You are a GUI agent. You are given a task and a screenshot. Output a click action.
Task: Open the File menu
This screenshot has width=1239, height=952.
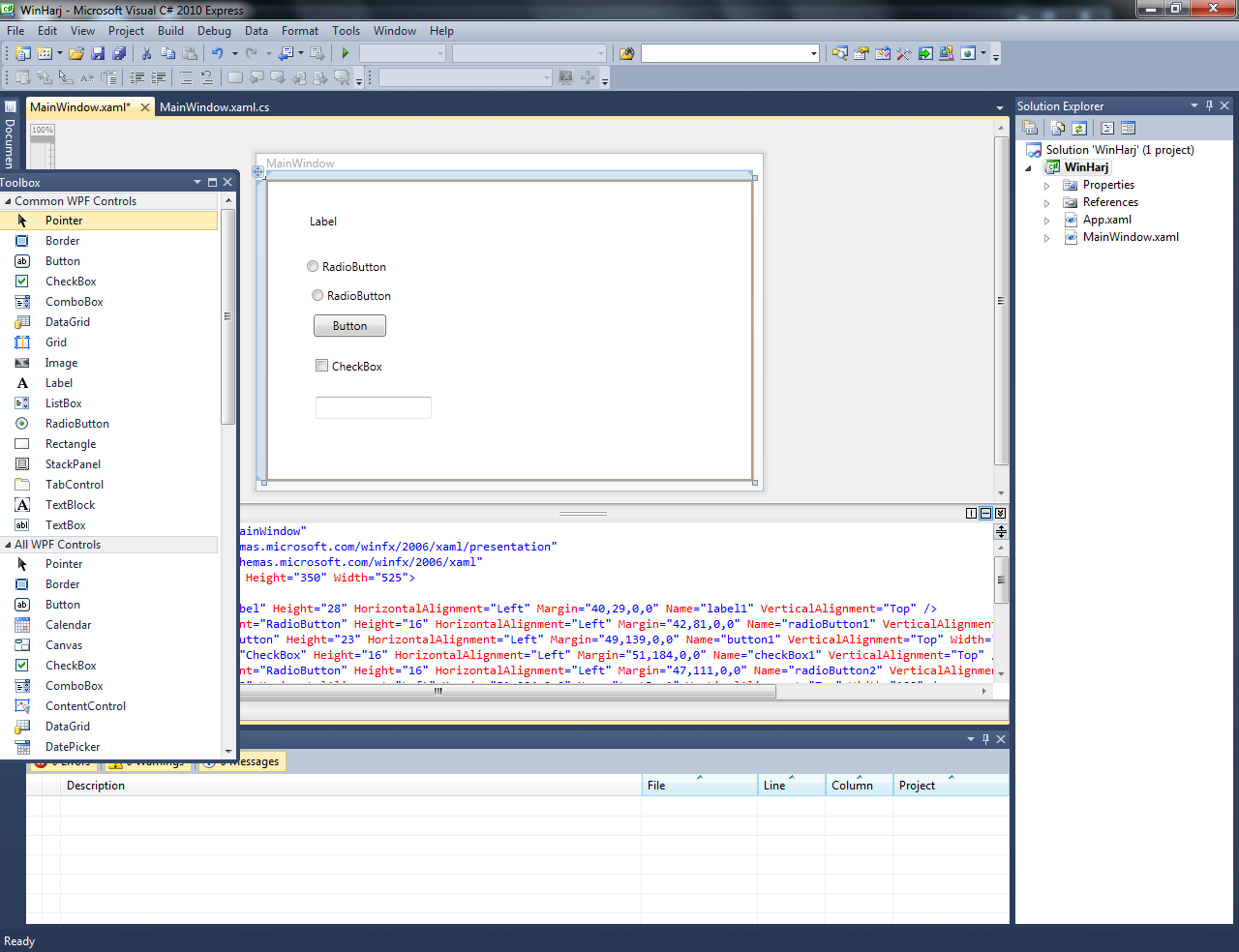[15, 31]
